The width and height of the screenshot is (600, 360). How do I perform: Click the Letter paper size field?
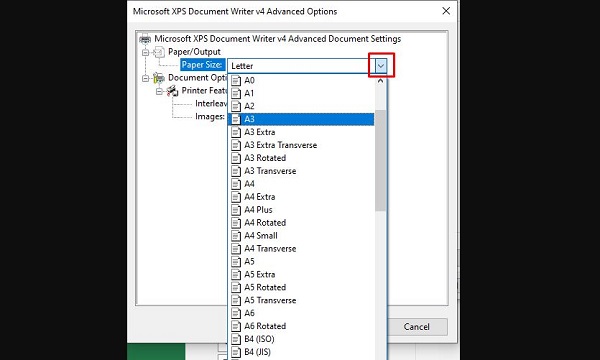[301, 66]
